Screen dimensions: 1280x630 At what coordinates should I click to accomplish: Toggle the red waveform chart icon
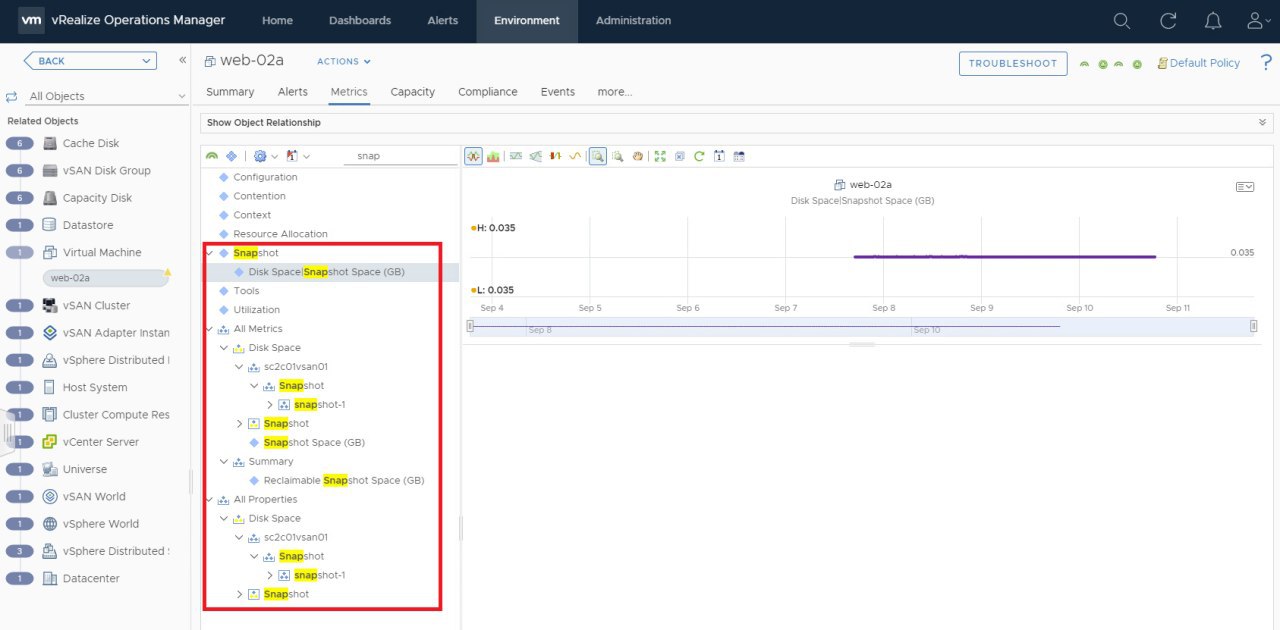(473, 156)
